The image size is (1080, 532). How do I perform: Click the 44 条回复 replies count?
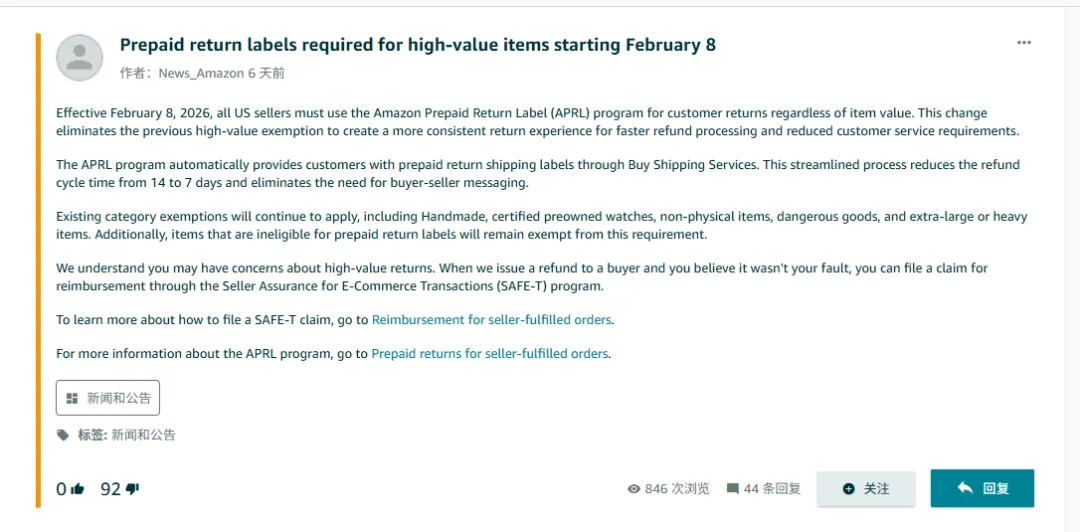tap(772, 489)
